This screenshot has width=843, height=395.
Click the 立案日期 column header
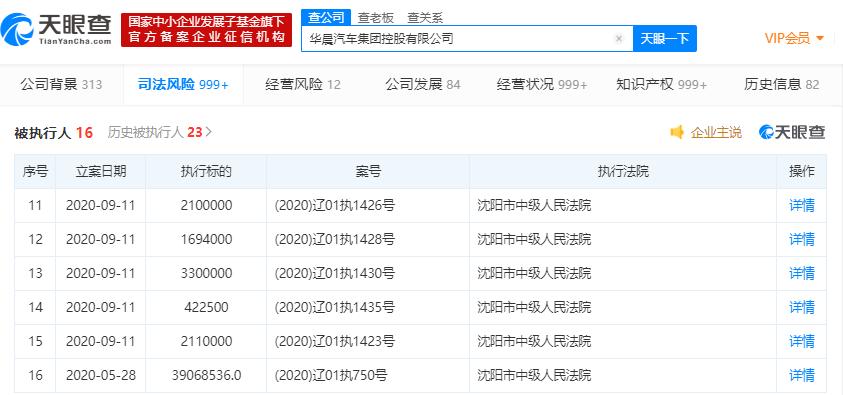(101, 171)
